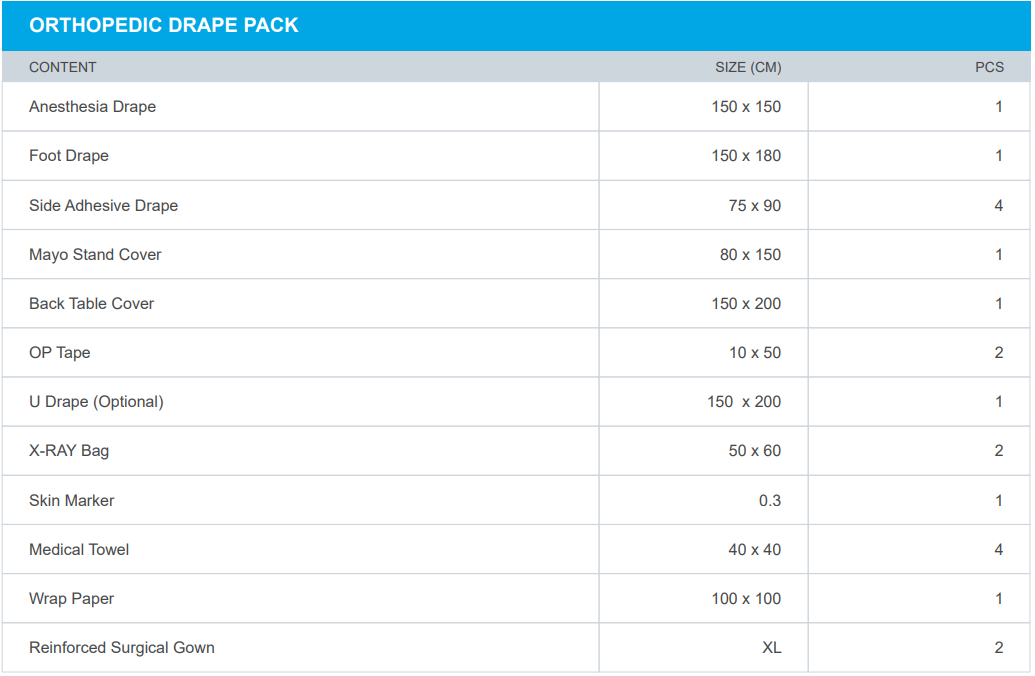
Task: Click the CONTENT column header
Action: coord(63,67)
